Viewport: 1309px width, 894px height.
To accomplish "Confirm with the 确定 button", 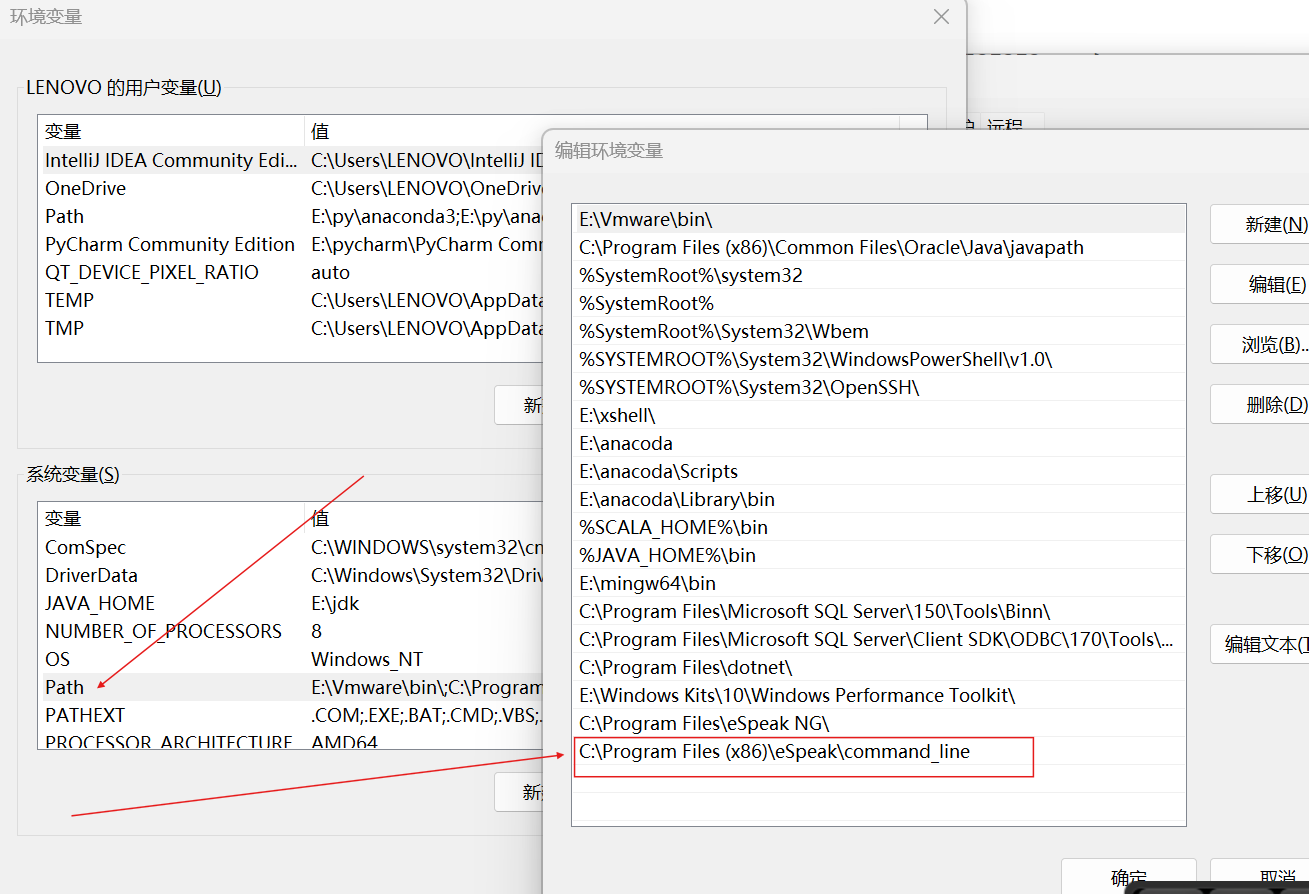I will click(1129, 878).
